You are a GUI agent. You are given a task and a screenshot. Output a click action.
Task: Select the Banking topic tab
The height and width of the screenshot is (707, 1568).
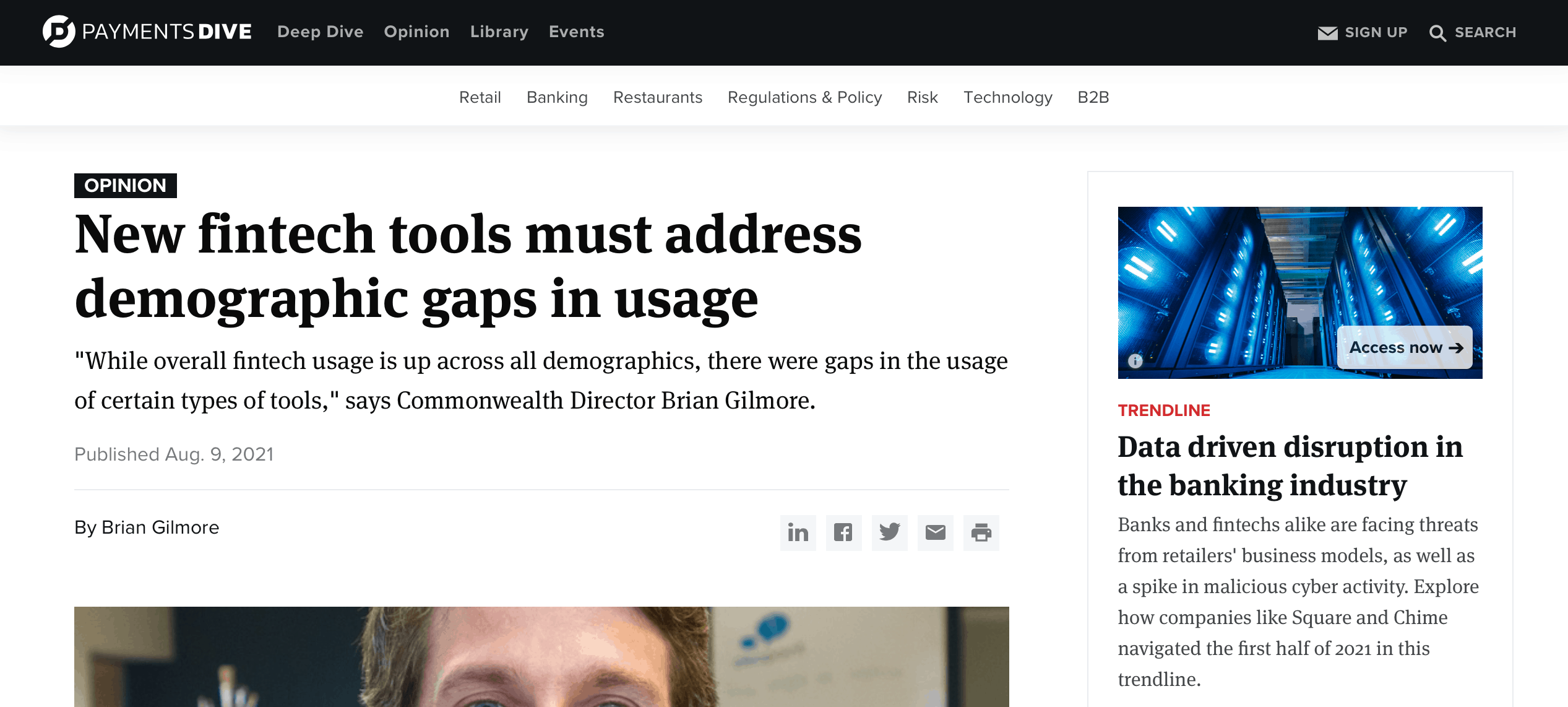coord(557,97)
